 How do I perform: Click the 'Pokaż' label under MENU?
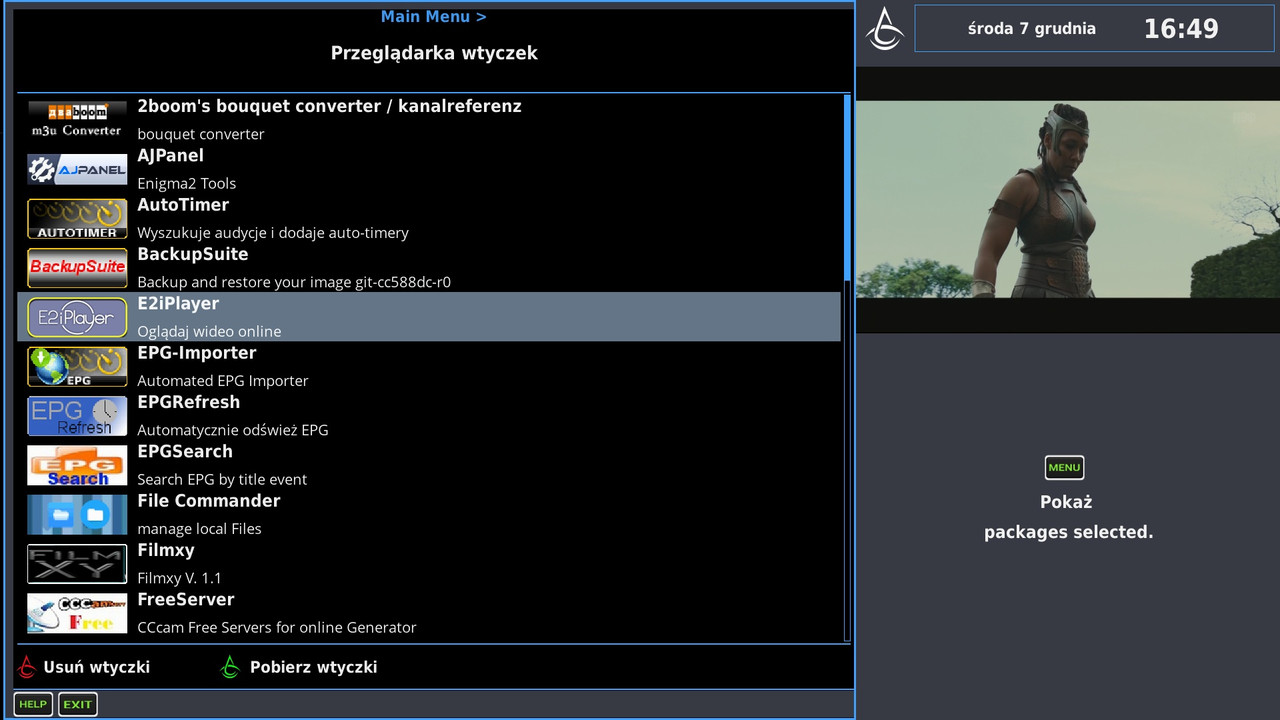1066,502
